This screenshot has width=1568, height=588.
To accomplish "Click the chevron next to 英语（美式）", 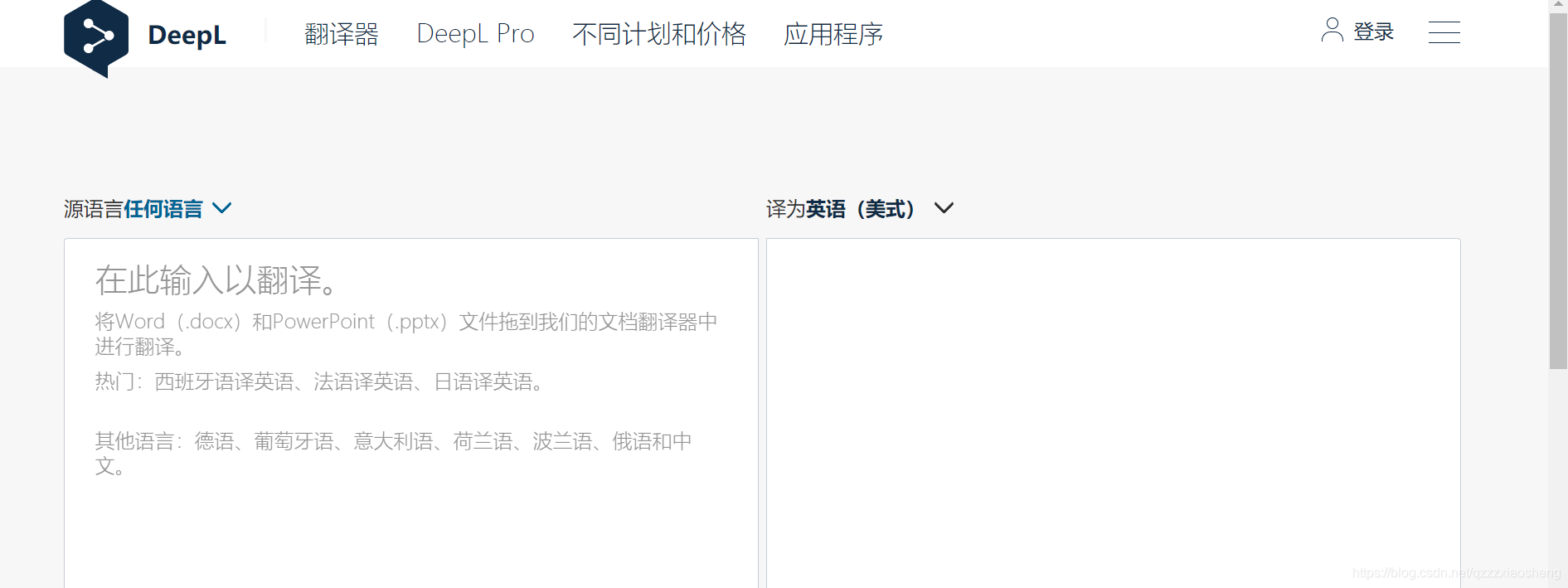I will 944,208.
